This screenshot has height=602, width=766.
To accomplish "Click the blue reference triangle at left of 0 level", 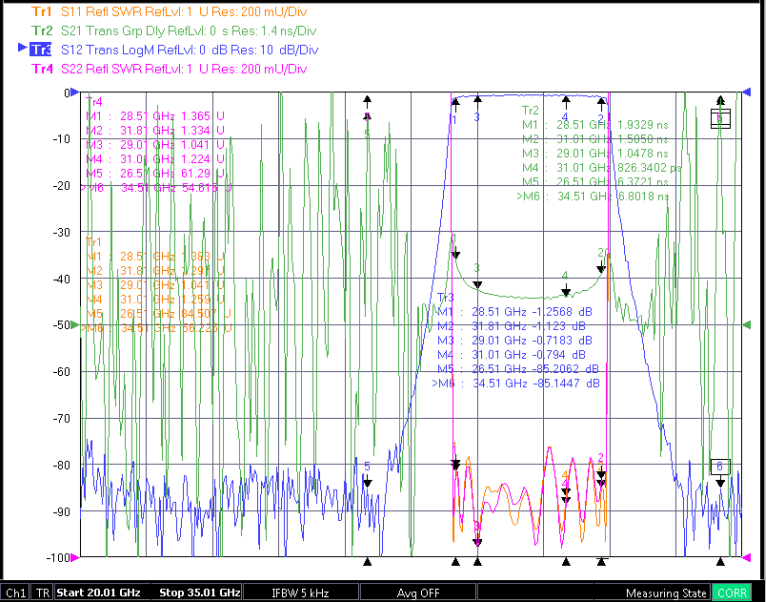I will [x=74, y=92].
